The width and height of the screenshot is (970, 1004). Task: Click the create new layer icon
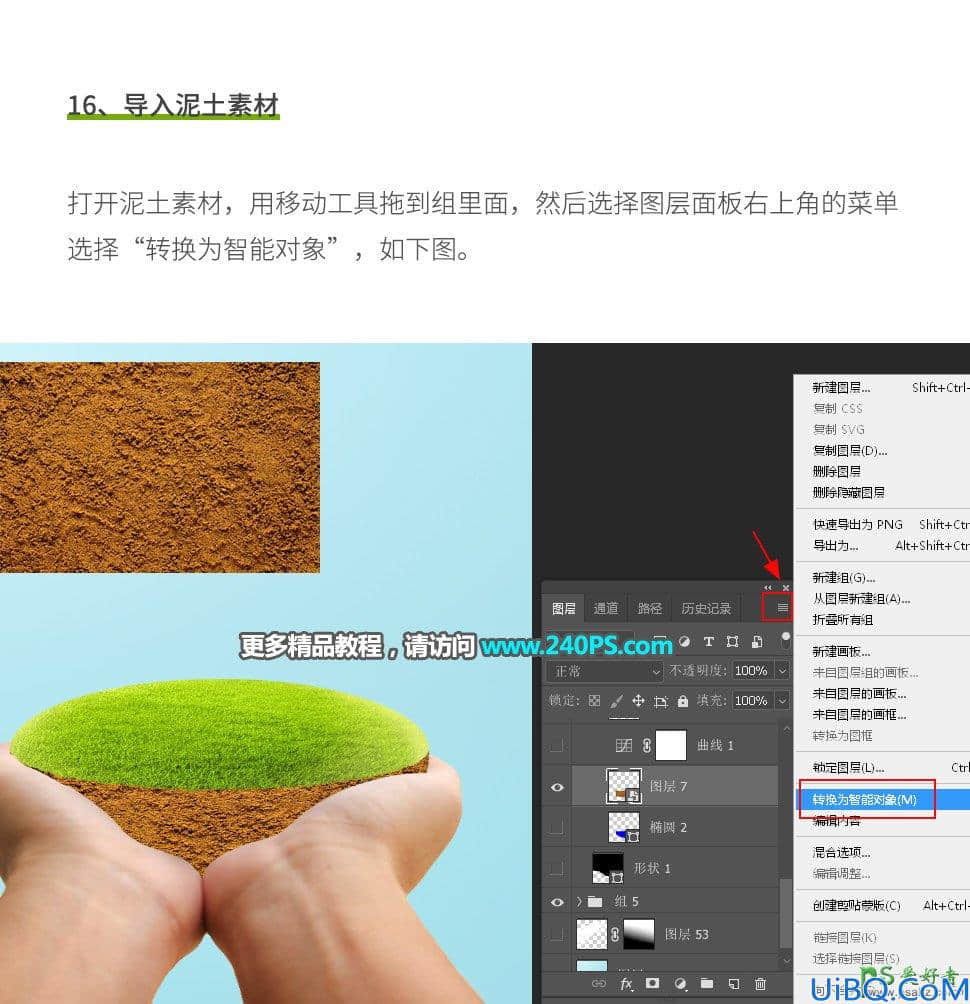[734, 983]
